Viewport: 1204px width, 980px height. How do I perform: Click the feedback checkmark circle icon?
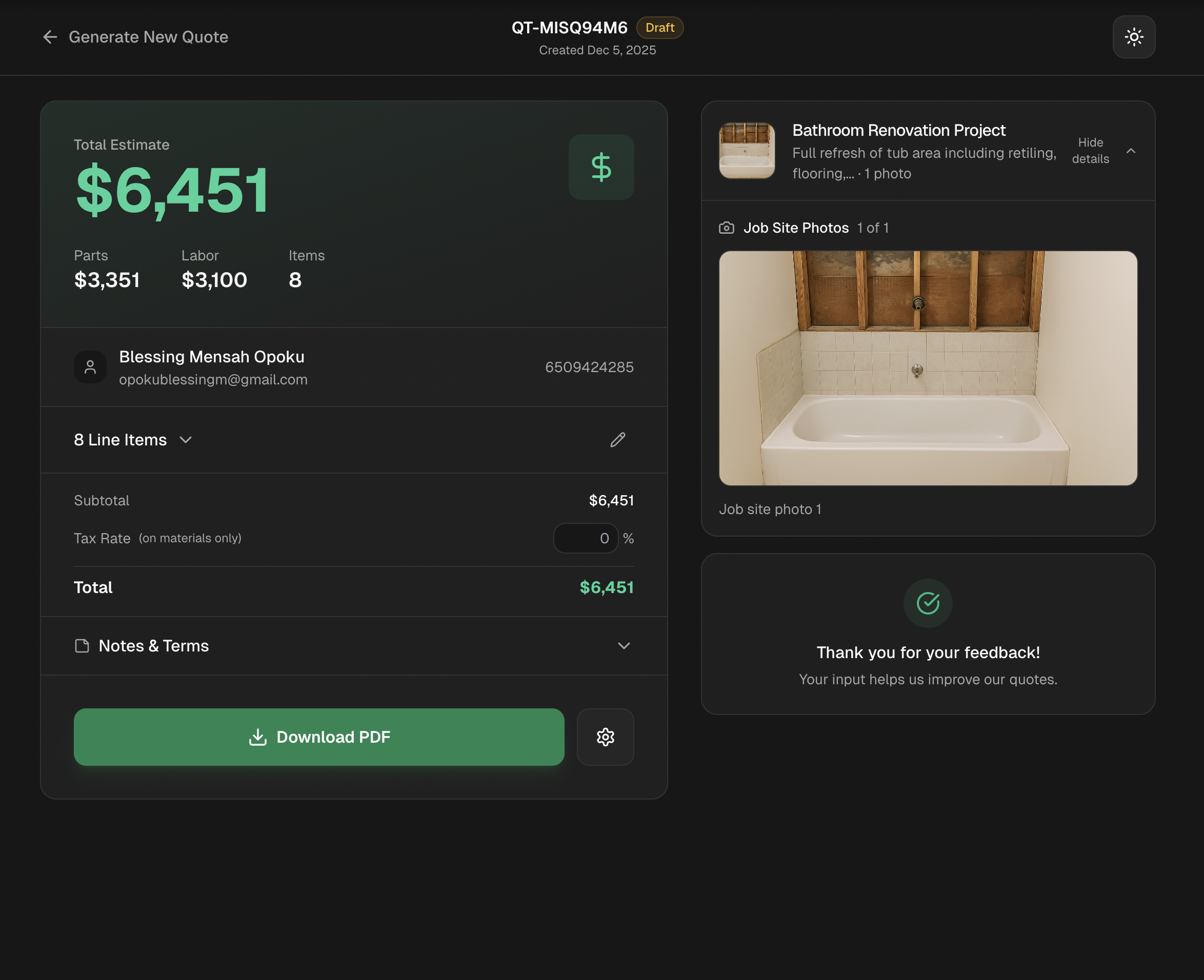pos(928,603)
